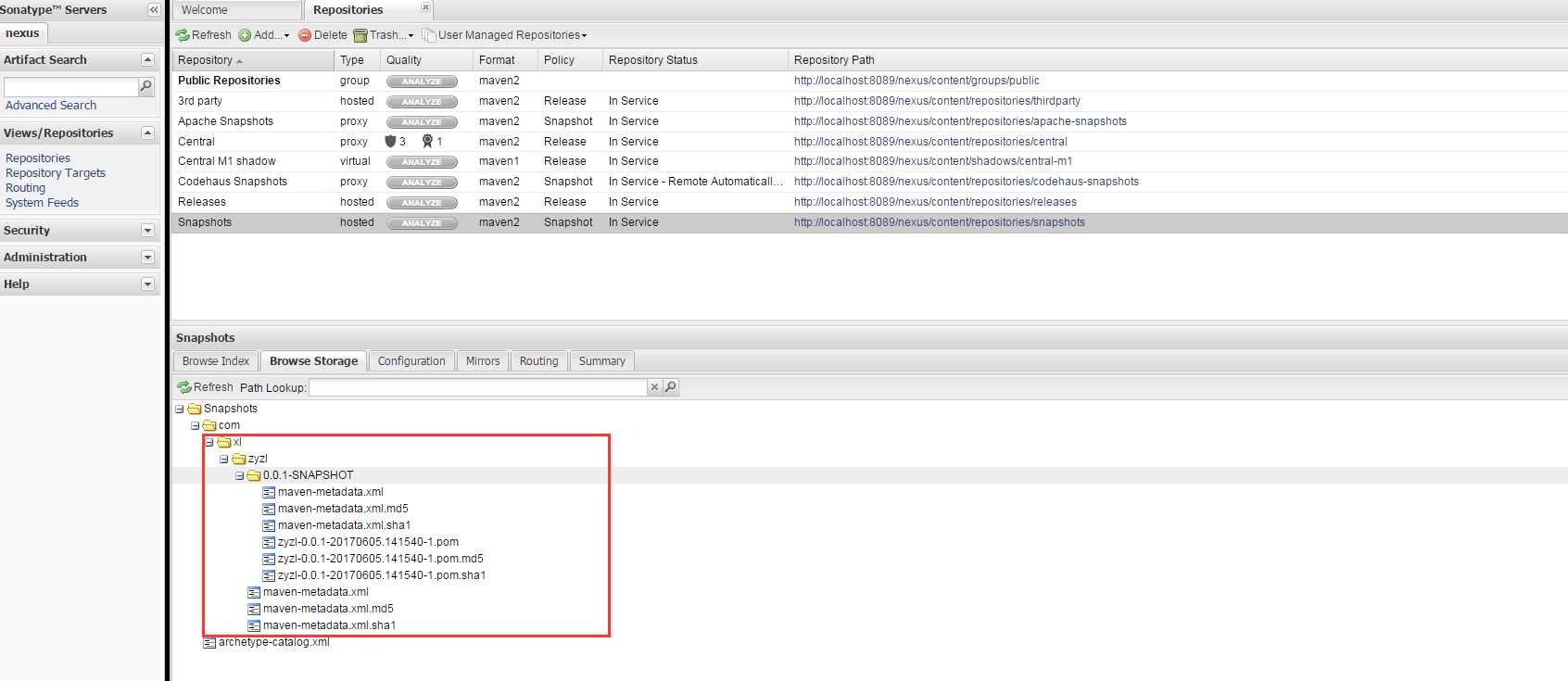The width and height of the screenshot is (1568, 681).
Task: Select zyzl-0.0.1-20170605.141540-1.pom file
Action: pyautogui.click(x=368, y=542)
